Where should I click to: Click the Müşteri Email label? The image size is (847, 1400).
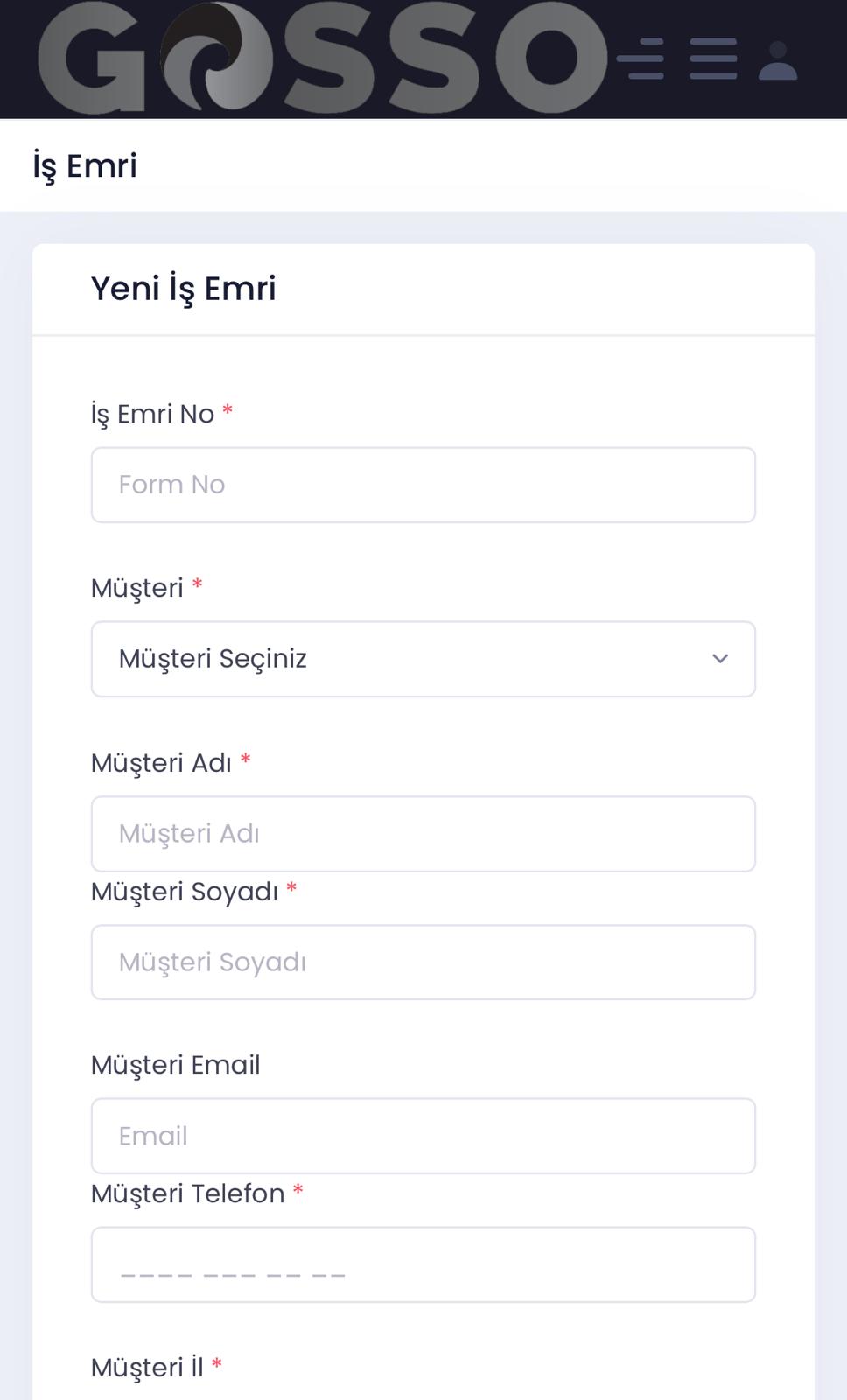[x=175, y=1065]
